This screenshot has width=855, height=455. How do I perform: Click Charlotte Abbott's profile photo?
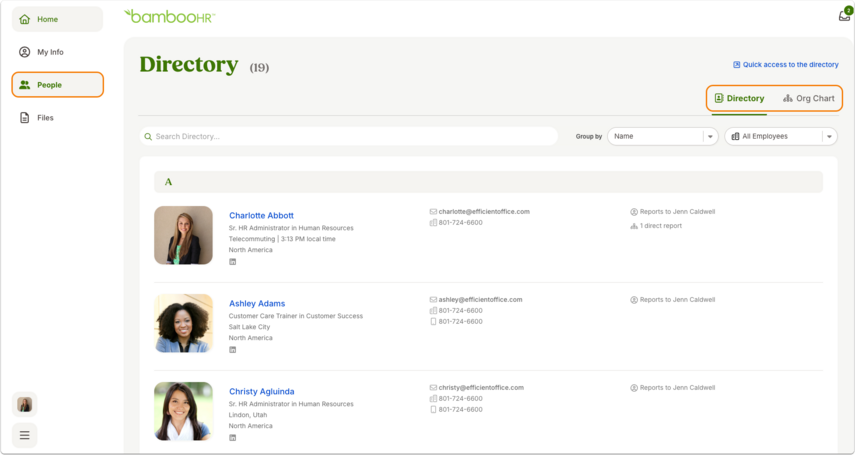click(183, 235)
